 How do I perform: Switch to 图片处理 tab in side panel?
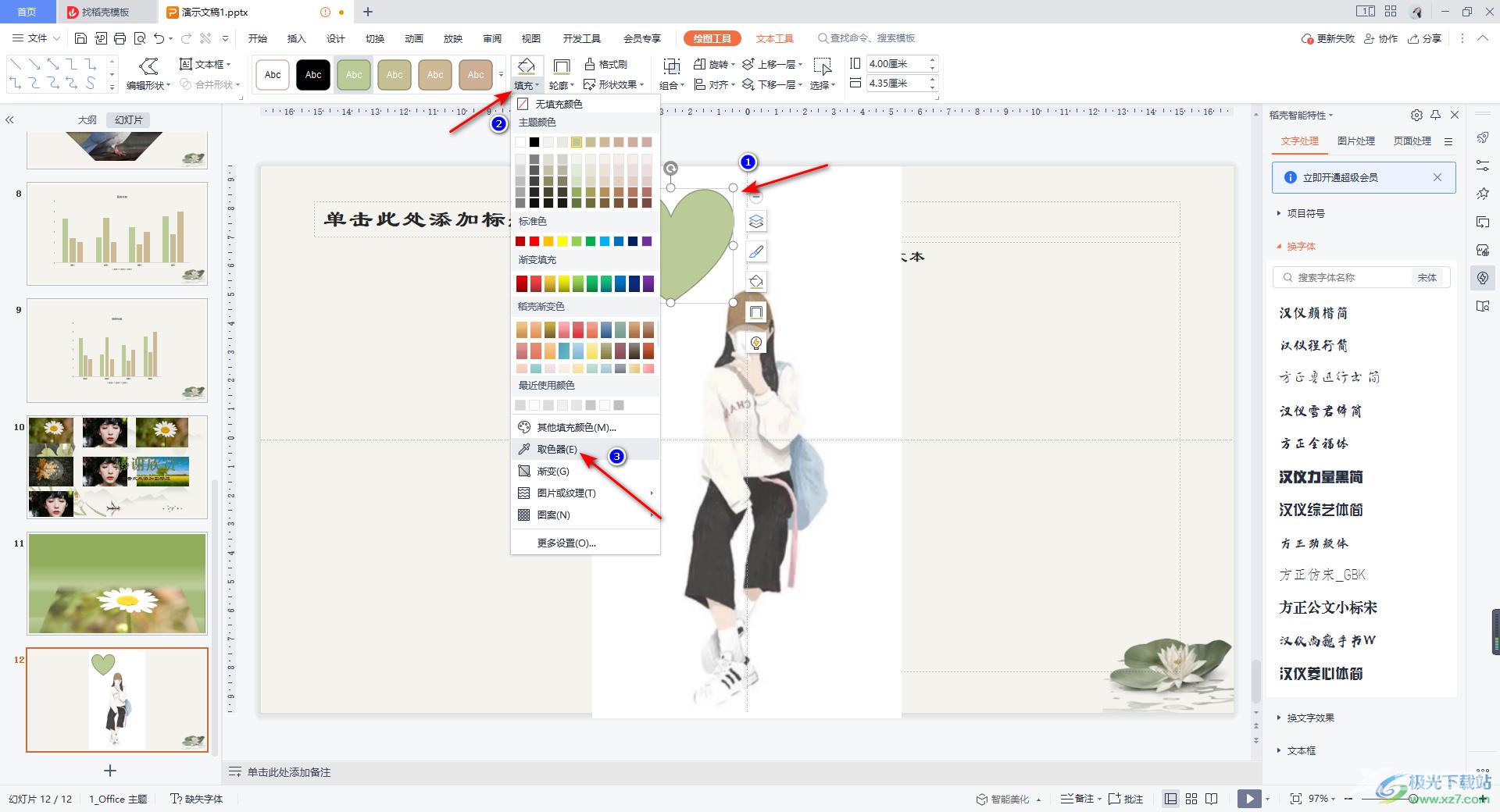(x=1355, y=141)
